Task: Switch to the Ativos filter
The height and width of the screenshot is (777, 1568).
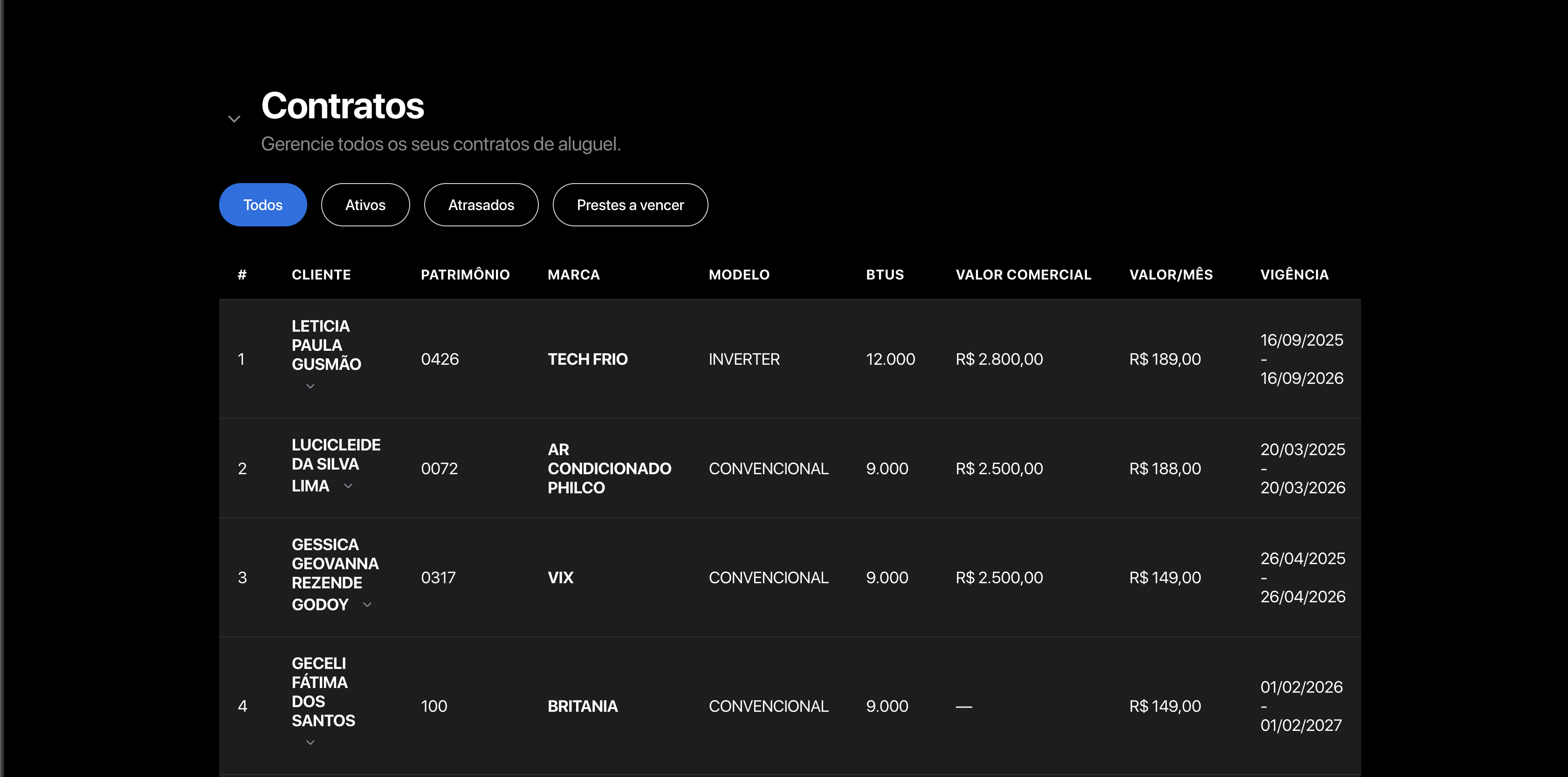Action: (365, 205)
